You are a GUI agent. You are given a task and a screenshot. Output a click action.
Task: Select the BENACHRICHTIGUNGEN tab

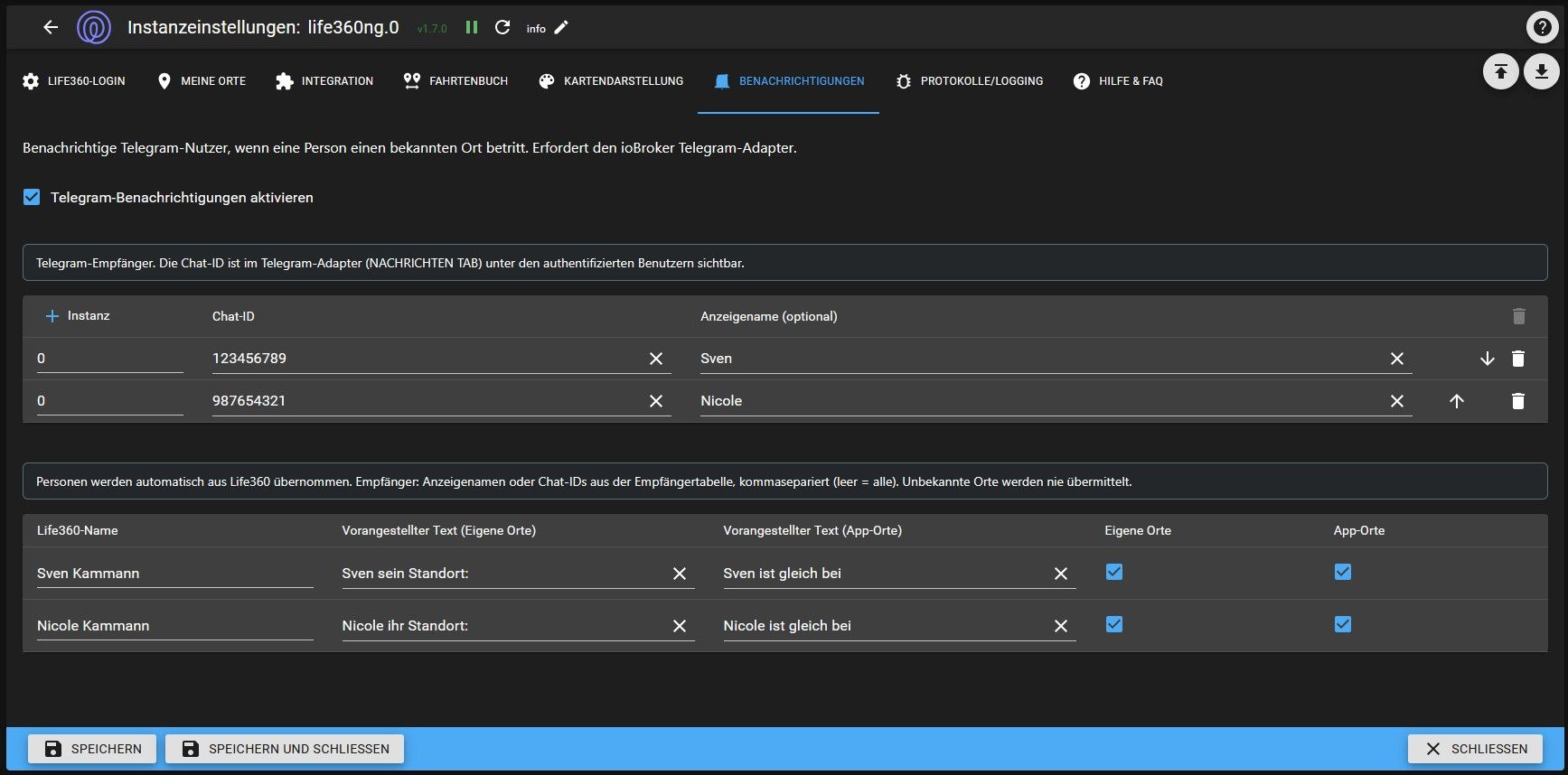[x=788, y=81]
